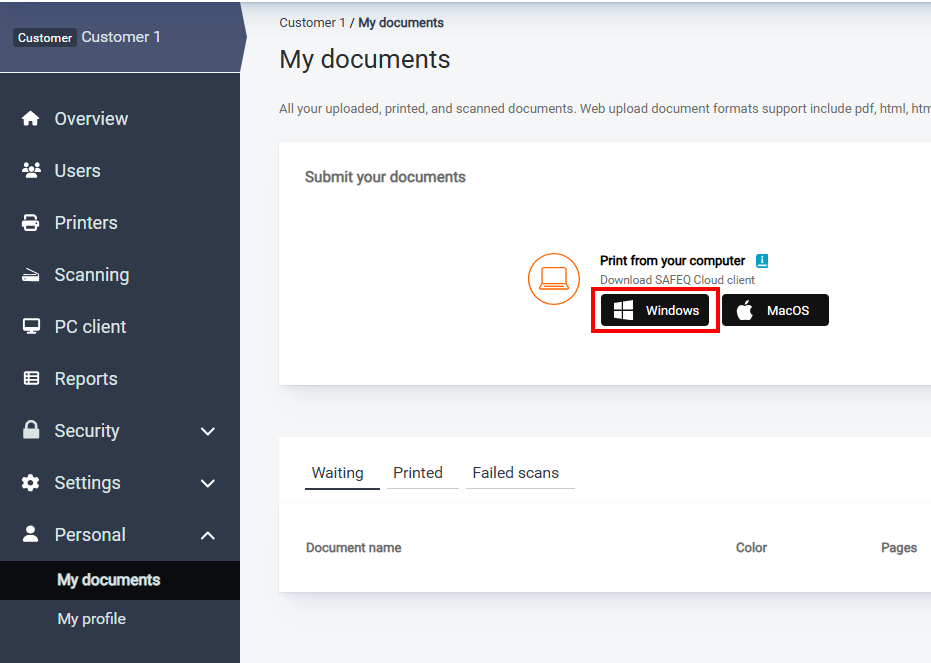Click the Users group icon
Screen dimensions: 931x663
click(31, 171)
